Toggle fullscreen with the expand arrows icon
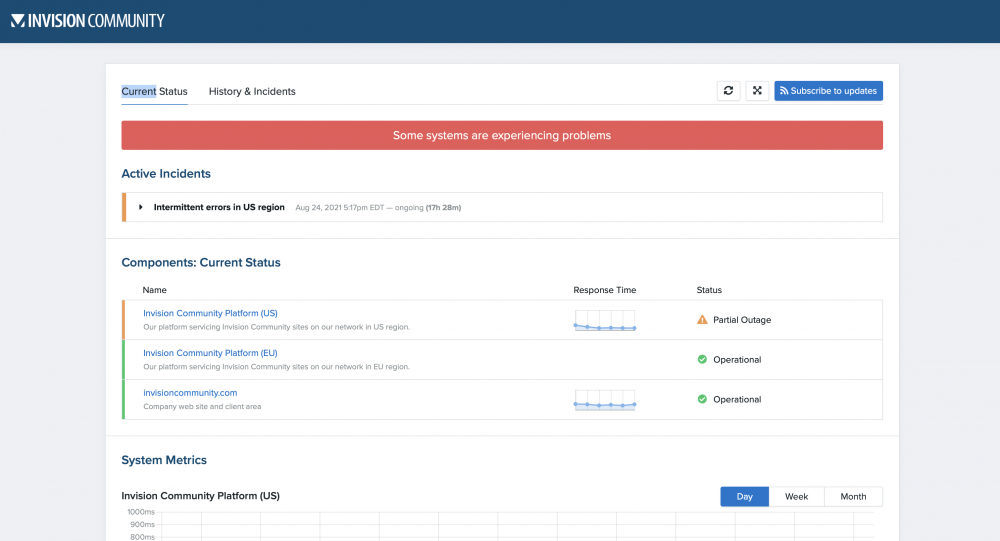1000x541 pixels. point(757,91)
